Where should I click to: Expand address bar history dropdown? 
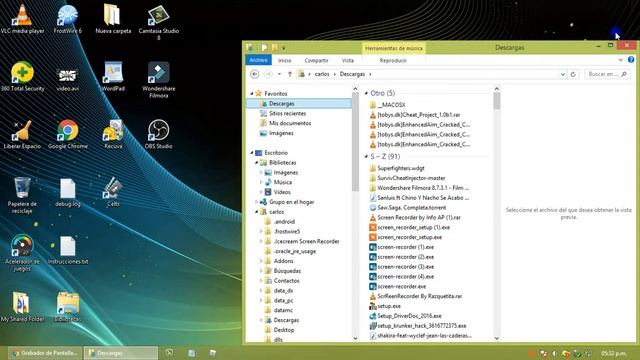pos(563,74)
